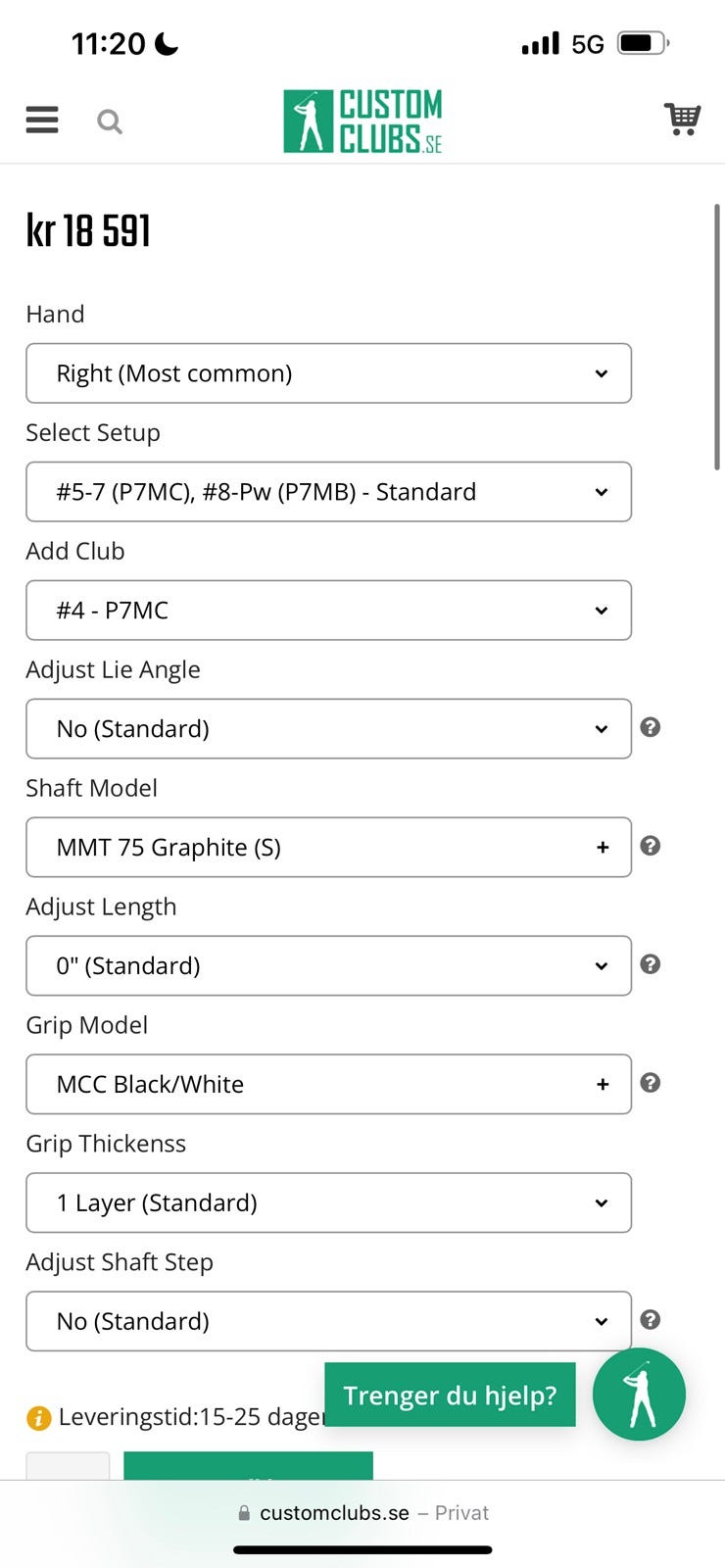The image size is (725, 1568).
Task: Open the Hand dropdown
Action: pyautogui.click(x=328, y=373)
